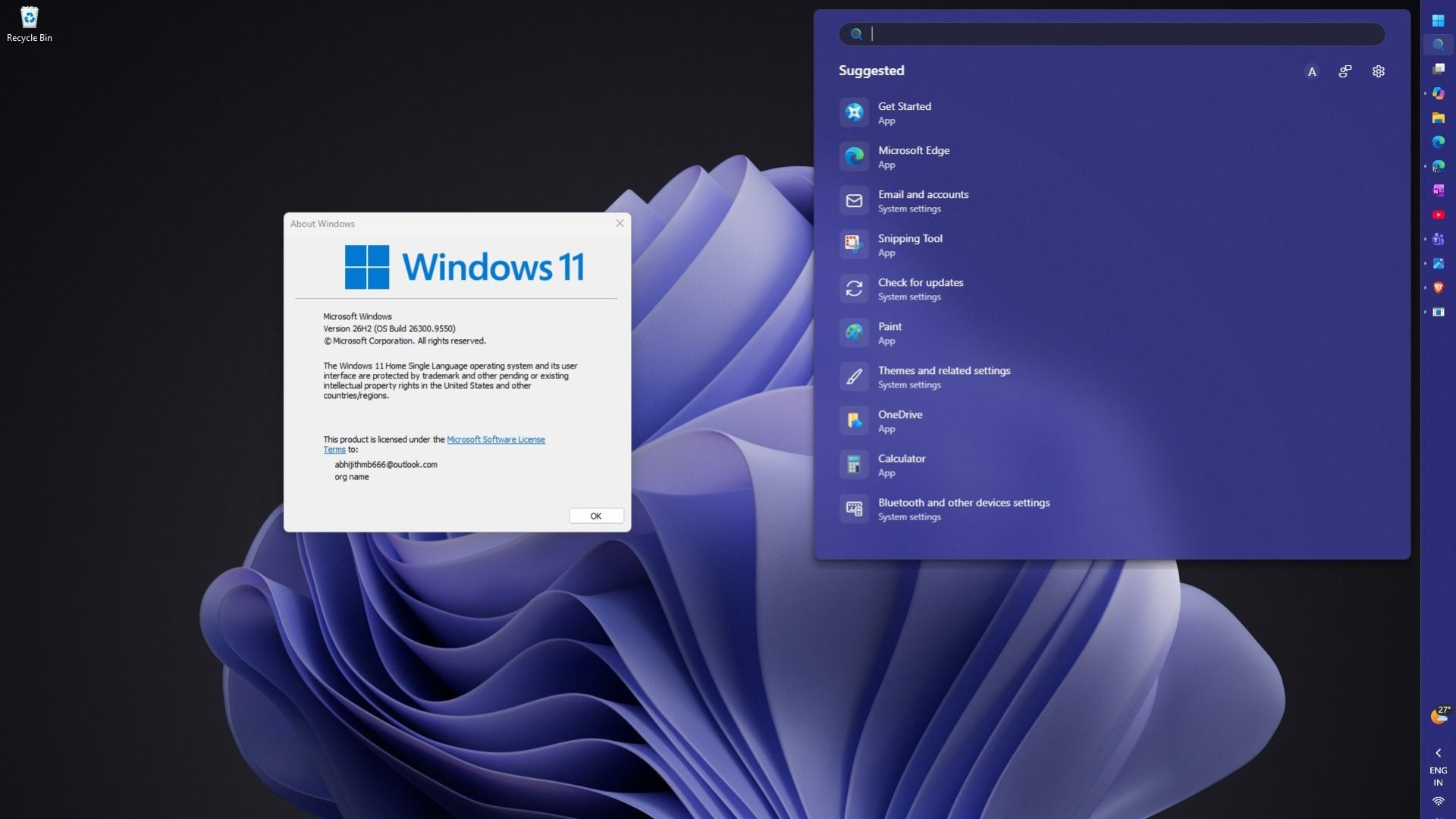Launch Microsoft 365 Copilot from taskbar

pyautogui.click(x=1438, y=93)
